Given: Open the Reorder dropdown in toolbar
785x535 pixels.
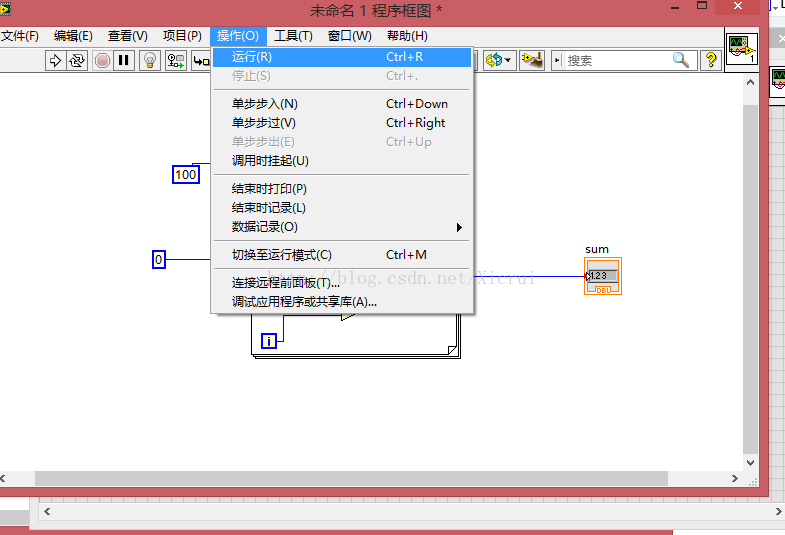Looking at the screenshot, I should pyautogui.click(x=498, y=61).
